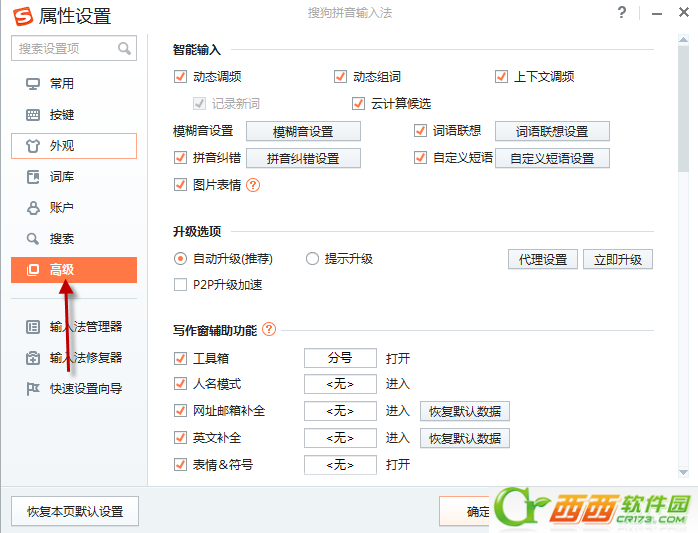Click the 代理设置 button

543,259
